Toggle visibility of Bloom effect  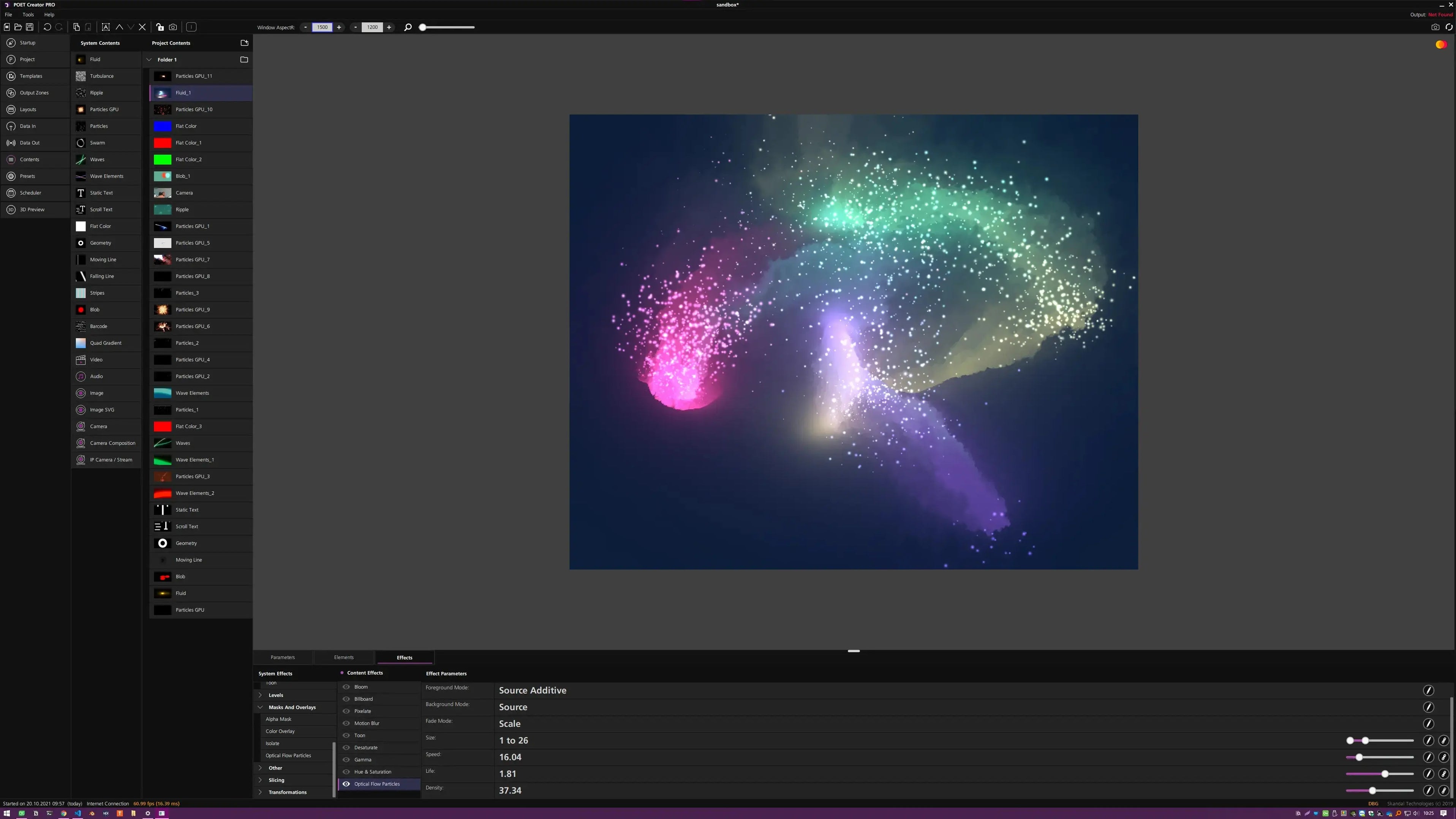(x=346, y=687)
